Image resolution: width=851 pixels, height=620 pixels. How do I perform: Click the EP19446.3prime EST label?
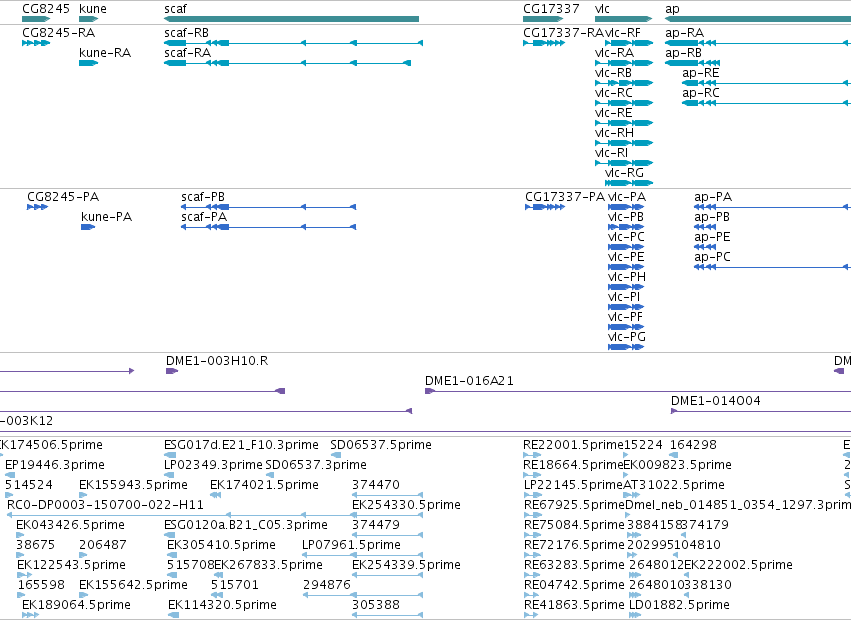pyautogui.click(x=55, y=465)
